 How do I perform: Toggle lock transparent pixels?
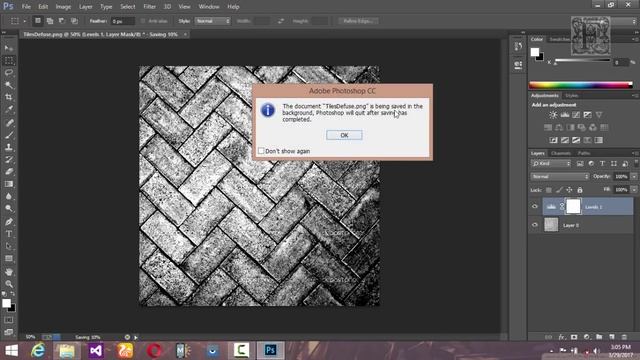(549, 190)
